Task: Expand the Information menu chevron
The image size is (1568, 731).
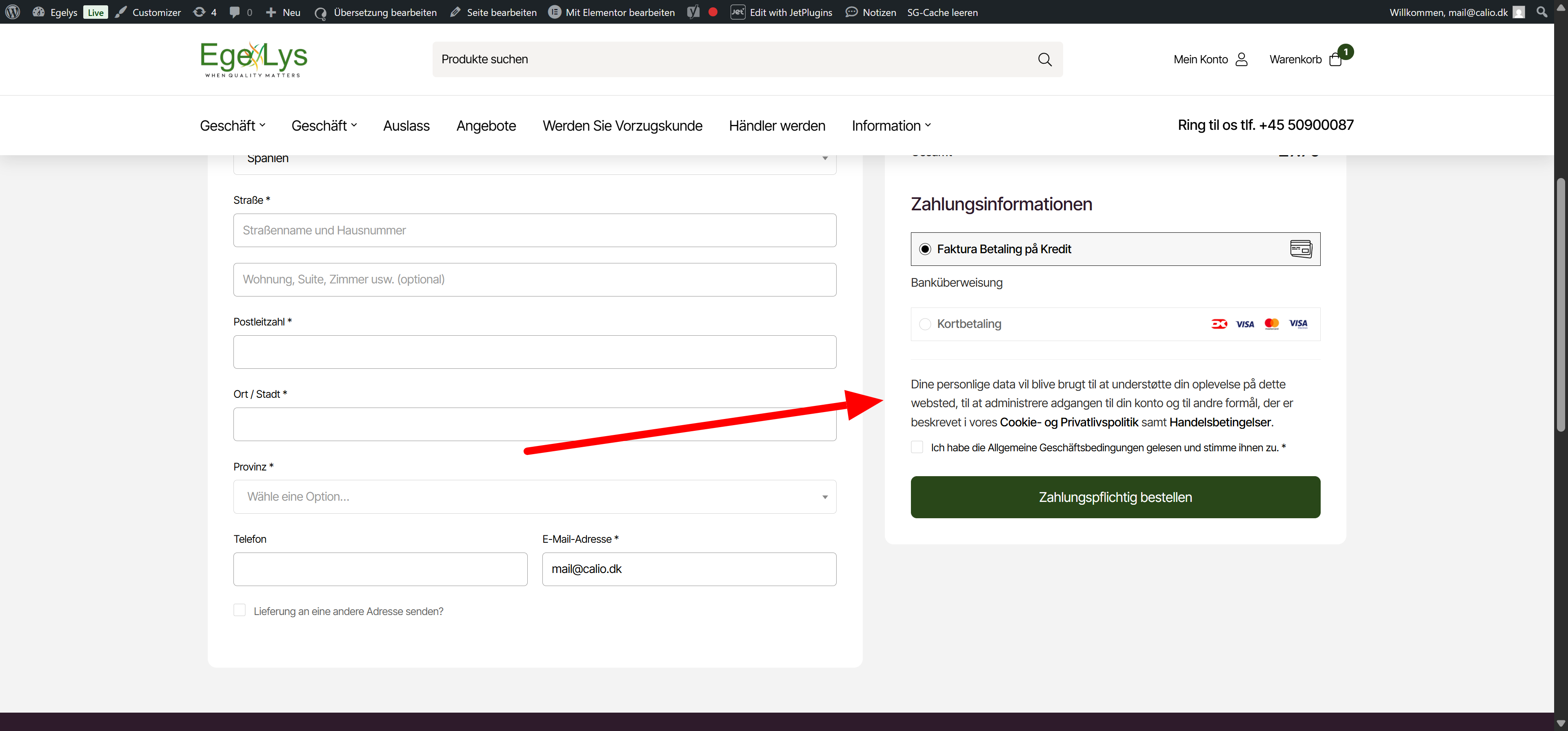Action: tap(928, 125)
